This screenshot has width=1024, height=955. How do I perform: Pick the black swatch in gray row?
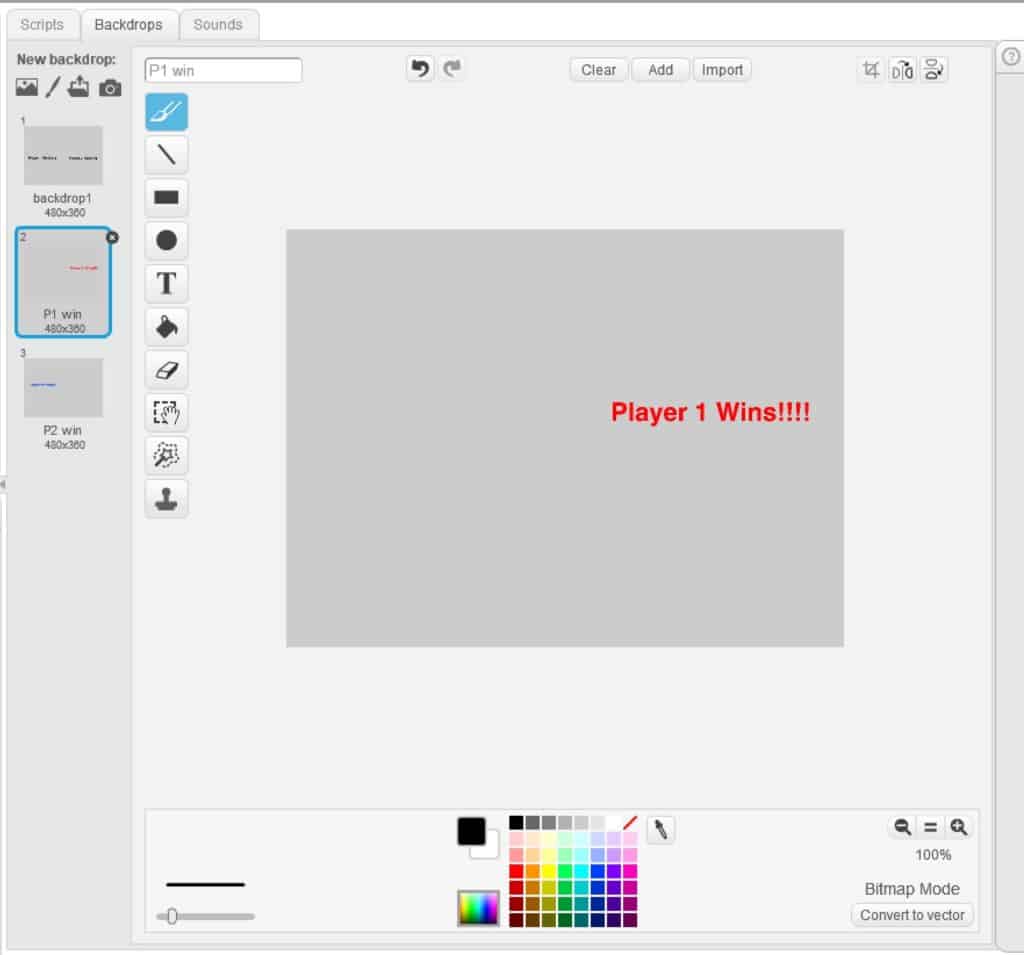coord(516,822)
